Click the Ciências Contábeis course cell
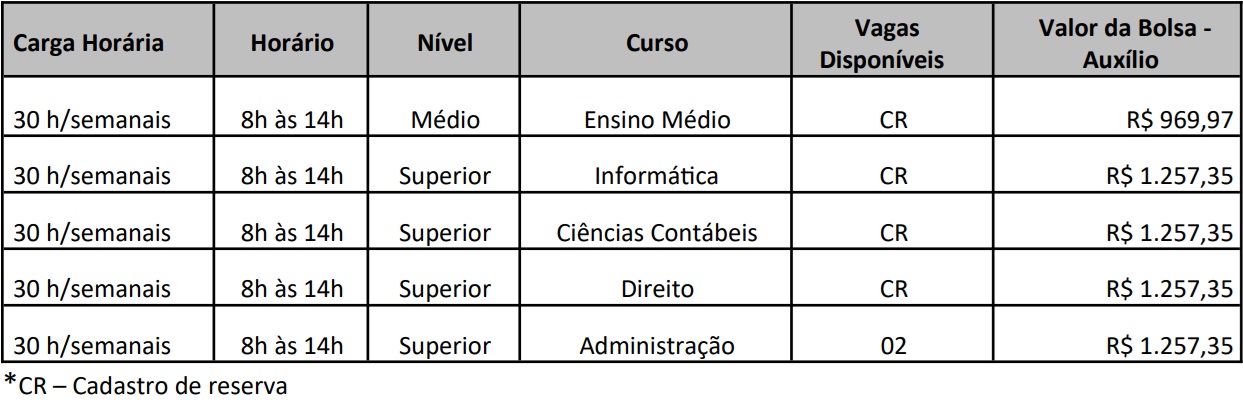1243x411 pixels. 657,233
